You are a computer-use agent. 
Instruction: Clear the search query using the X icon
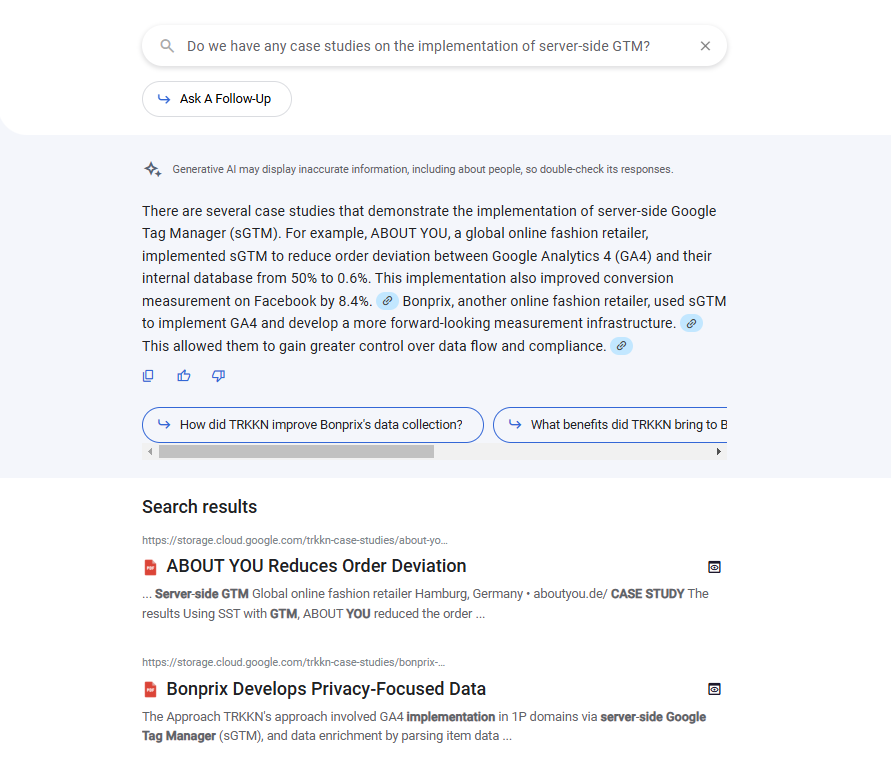pyautogui.click(x=705, y=45)
